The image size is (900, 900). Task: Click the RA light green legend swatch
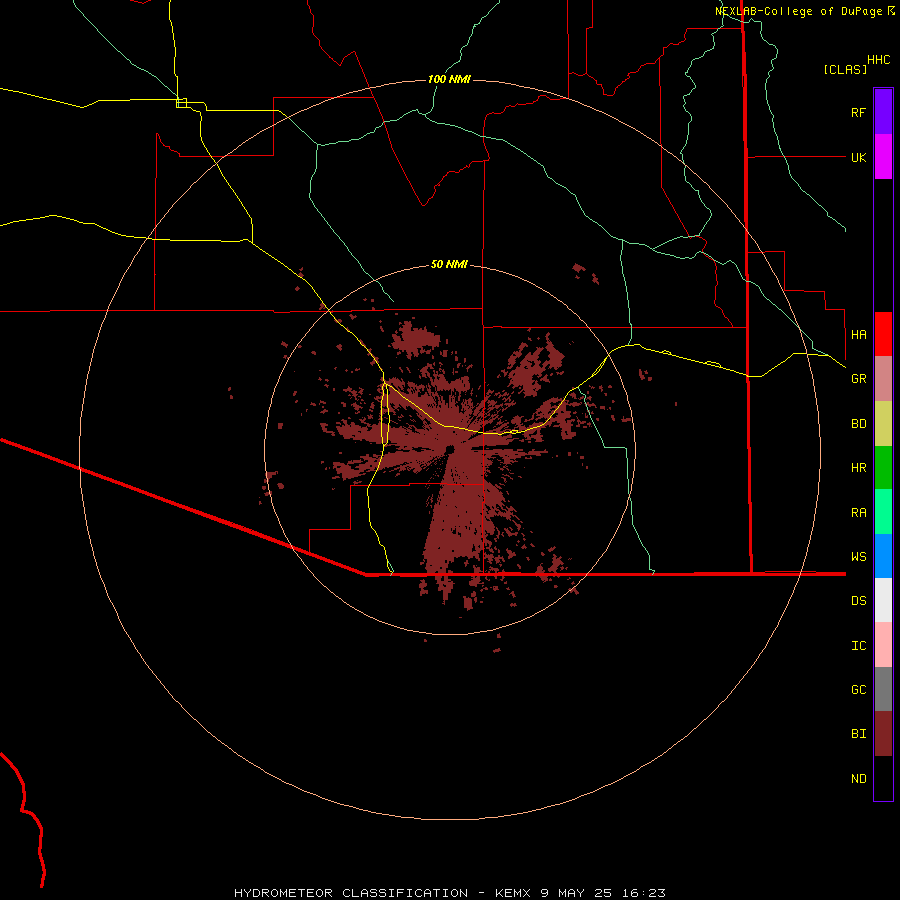(x=883, y=512)
